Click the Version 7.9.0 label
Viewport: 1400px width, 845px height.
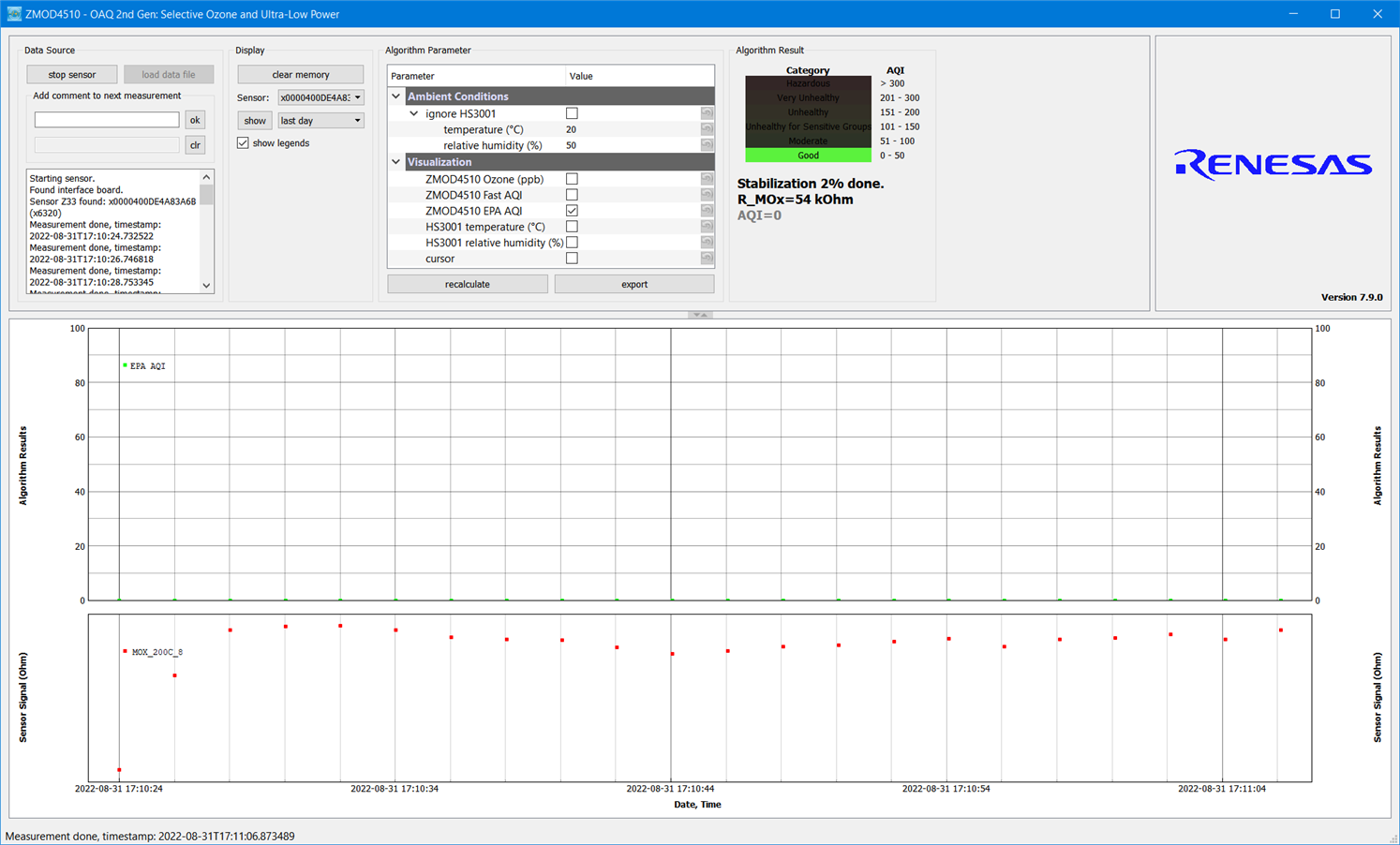click(x=1351, y=297)
